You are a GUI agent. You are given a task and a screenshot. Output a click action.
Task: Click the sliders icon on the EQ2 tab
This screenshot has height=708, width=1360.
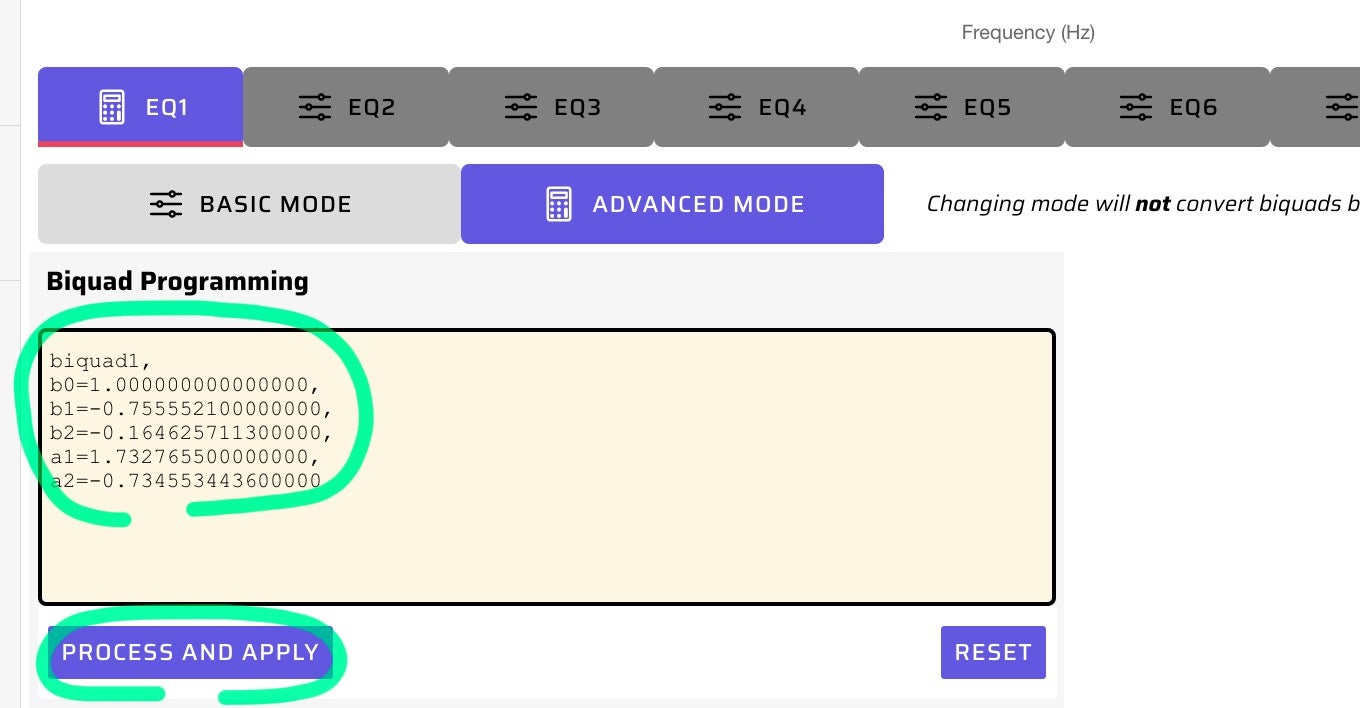coord(315,107)
